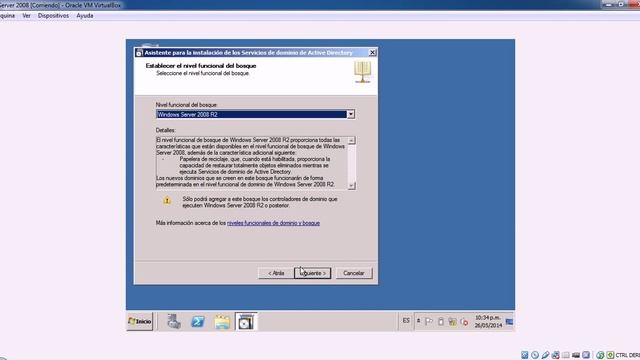Viewport: 640px width, 360px height.
Task: Launch Windows PowerShell from the taskbar
Action: tap(198, 322)
